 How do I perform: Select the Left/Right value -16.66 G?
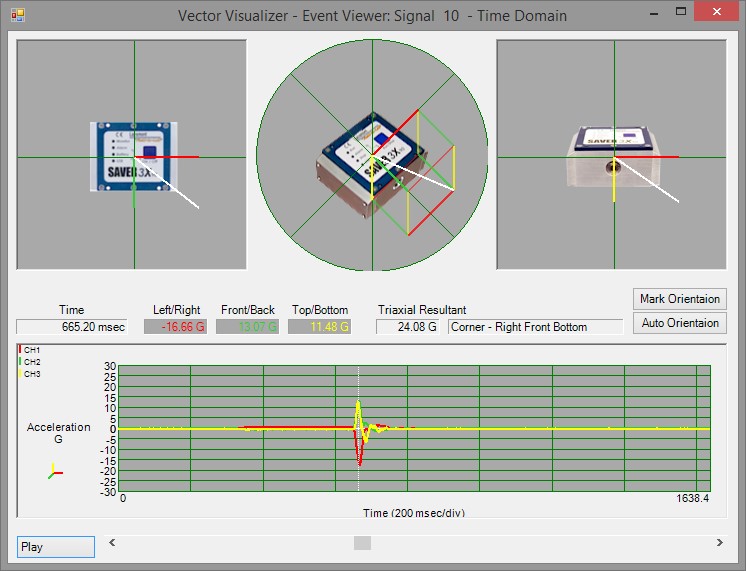click(176, 327)
